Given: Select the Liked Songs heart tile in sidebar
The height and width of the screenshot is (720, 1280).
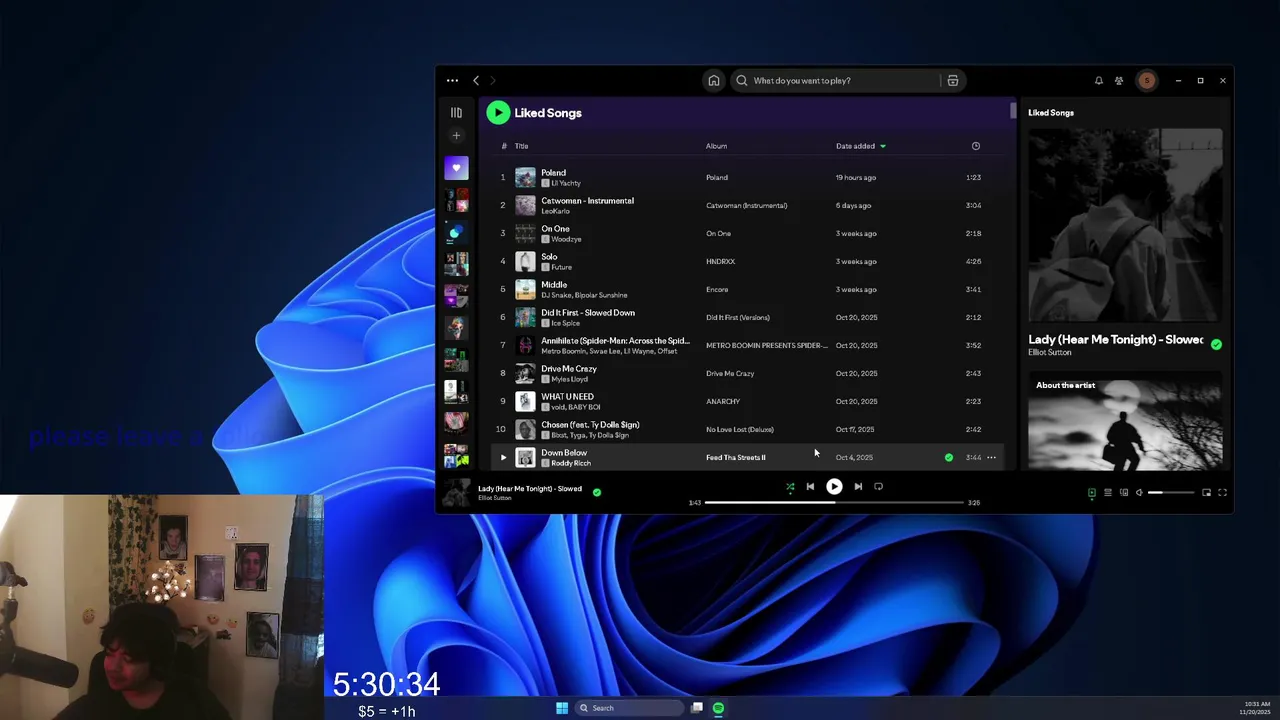Looking at the screenshot, I should [456, 168].
